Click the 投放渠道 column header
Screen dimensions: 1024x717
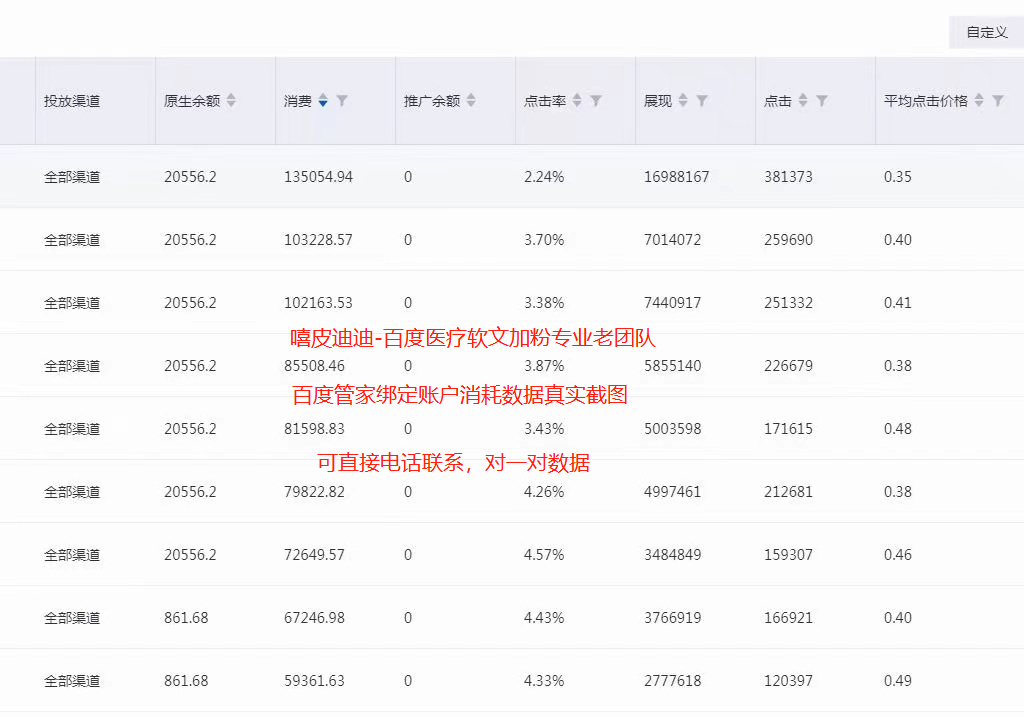tap(72, 101)
